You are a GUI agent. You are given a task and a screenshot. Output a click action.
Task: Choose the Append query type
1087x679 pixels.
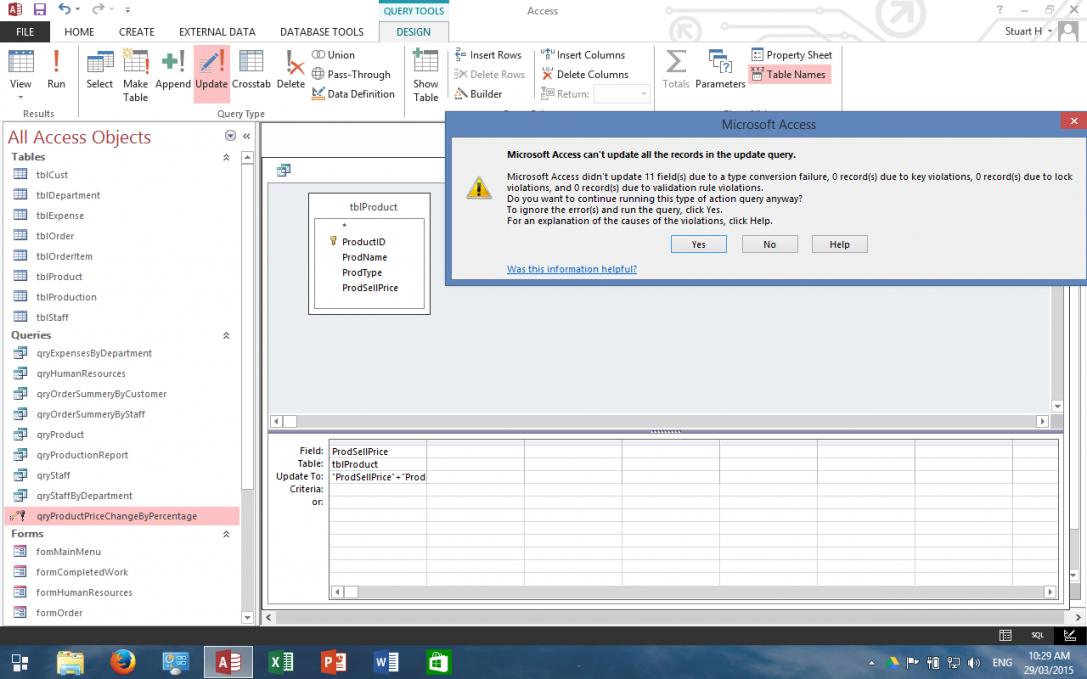tap(173, 70)
